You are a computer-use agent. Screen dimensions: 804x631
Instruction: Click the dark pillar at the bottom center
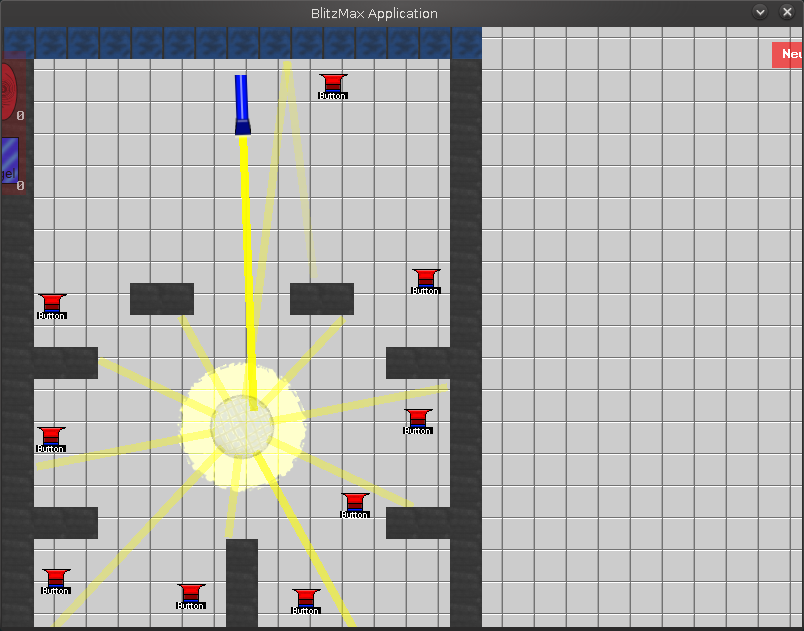coord(242,583)
